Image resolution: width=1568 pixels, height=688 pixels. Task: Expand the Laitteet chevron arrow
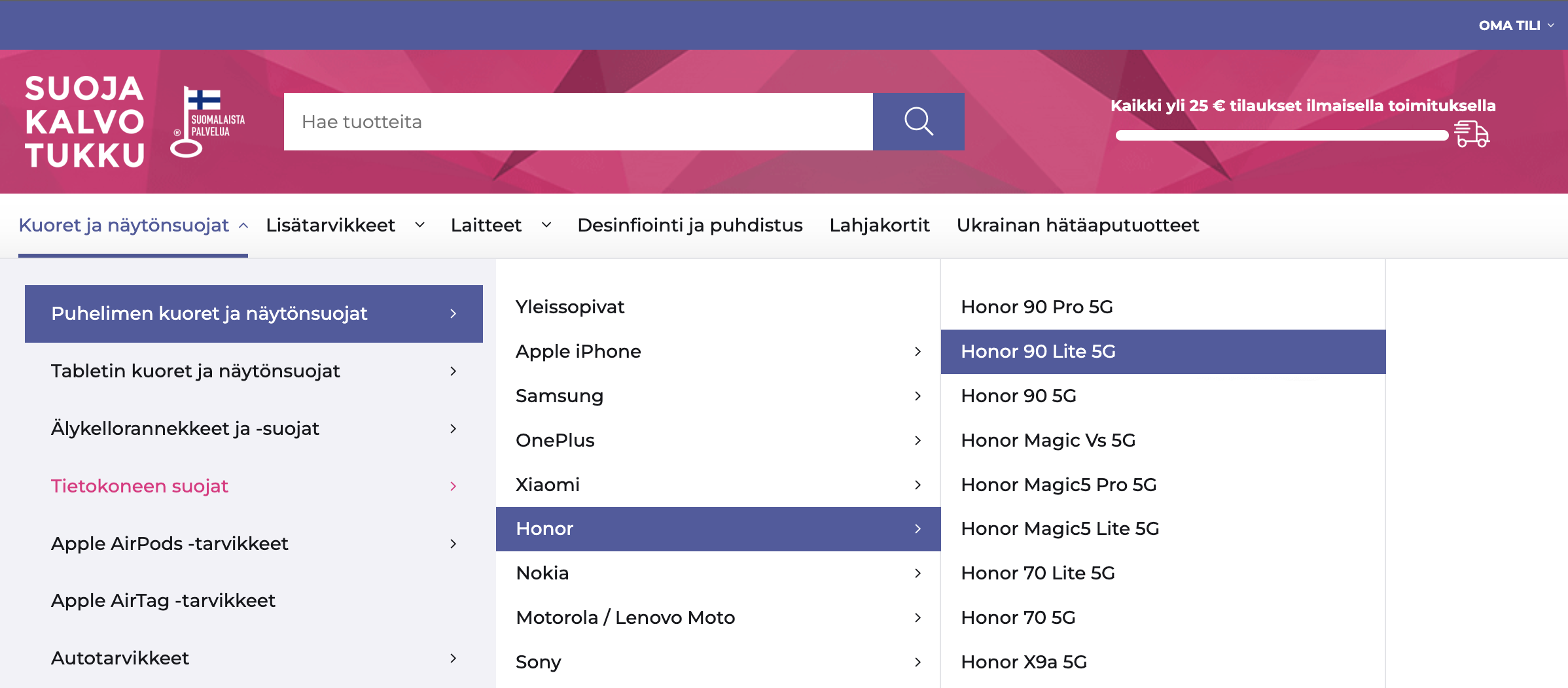546,226
